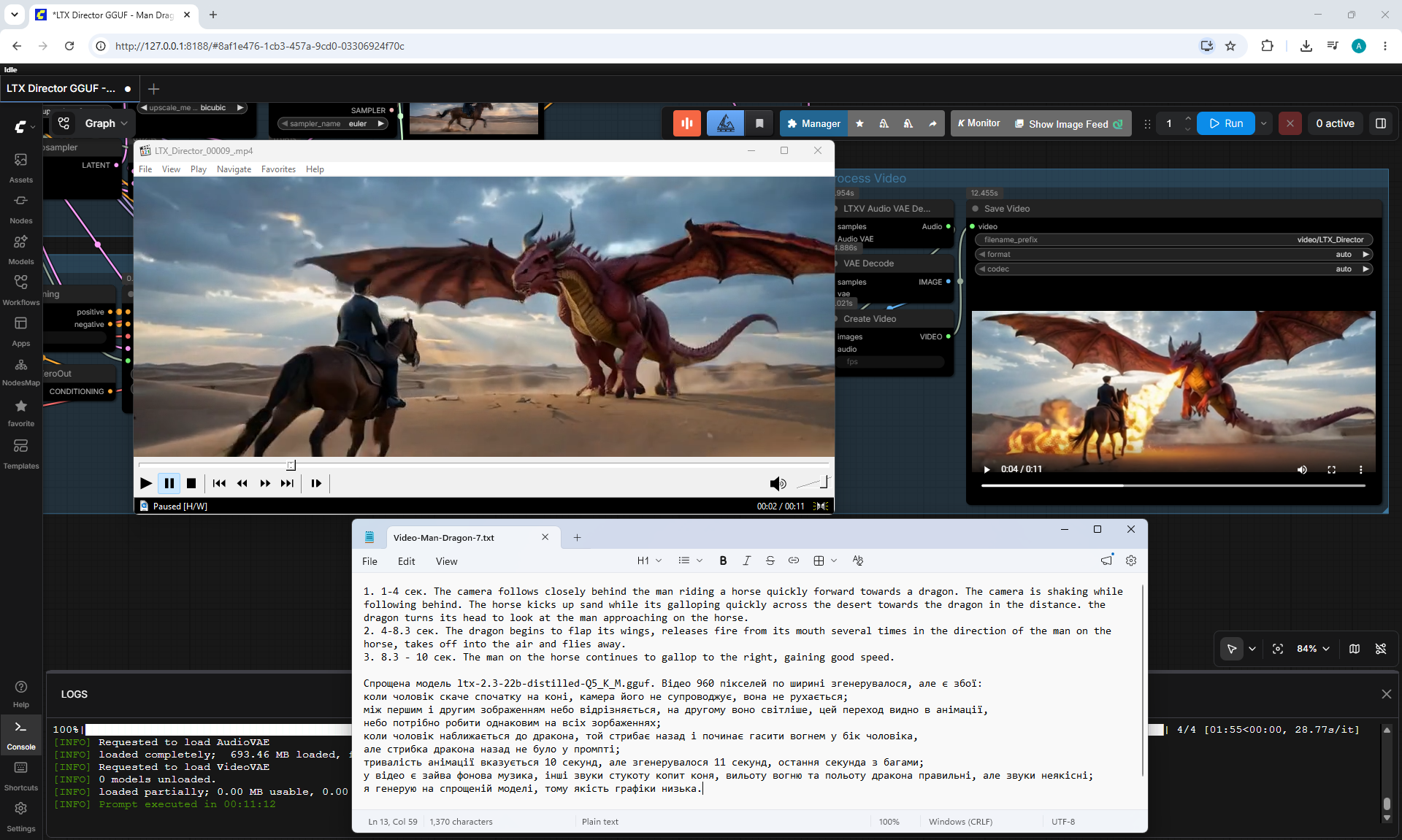Open the Run button options arrow

(1263, 123)
